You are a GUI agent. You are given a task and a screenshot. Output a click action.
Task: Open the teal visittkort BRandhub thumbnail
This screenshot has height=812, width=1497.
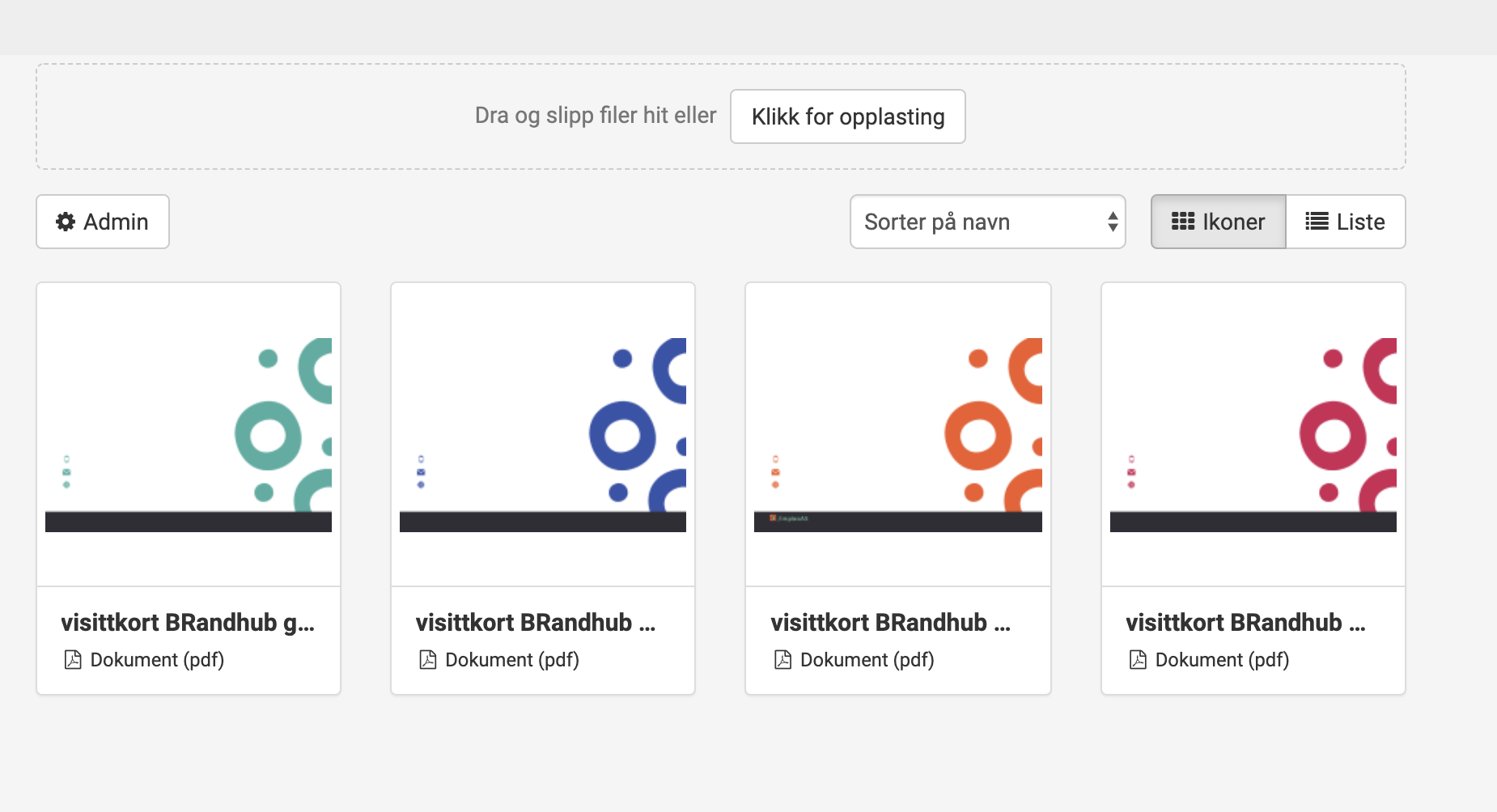189,434
